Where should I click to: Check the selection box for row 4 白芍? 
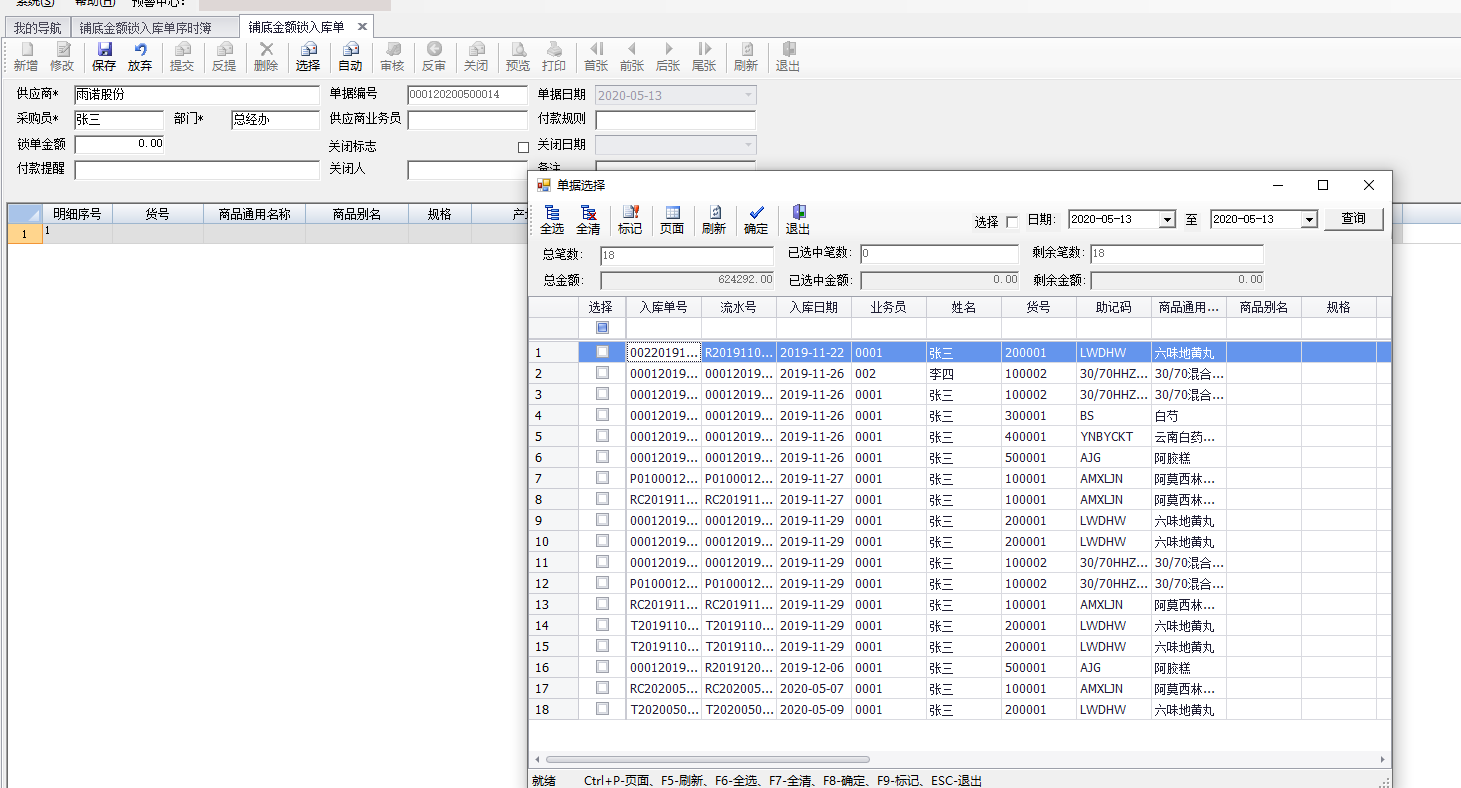coord(602,415)
